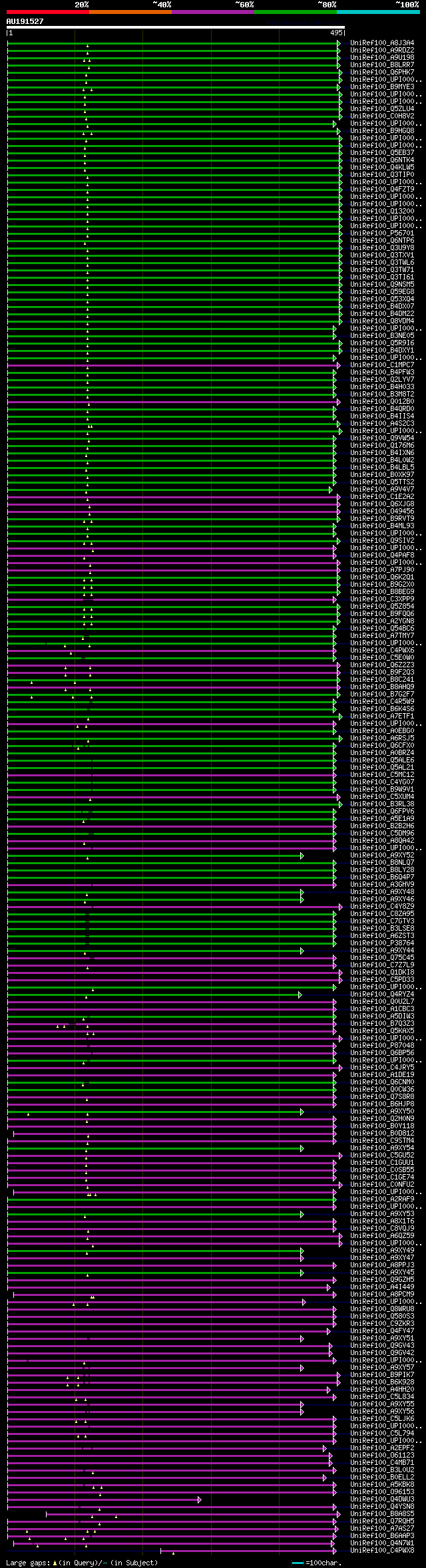Viewport: 426px width, 1568px height.
Task: Choose the UniRef100_Q176M6 row label
Action: coord(382,445)
